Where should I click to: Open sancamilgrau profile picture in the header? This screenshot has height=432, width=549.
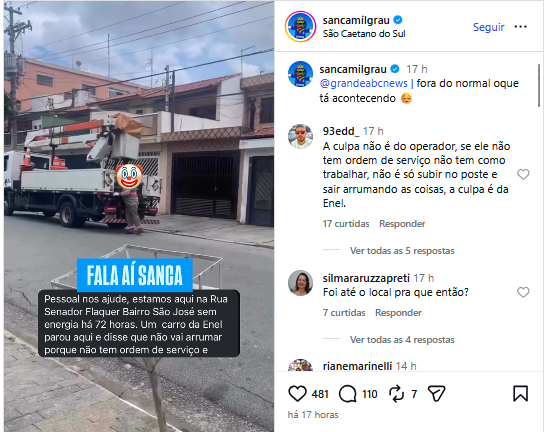click(300, 27)
